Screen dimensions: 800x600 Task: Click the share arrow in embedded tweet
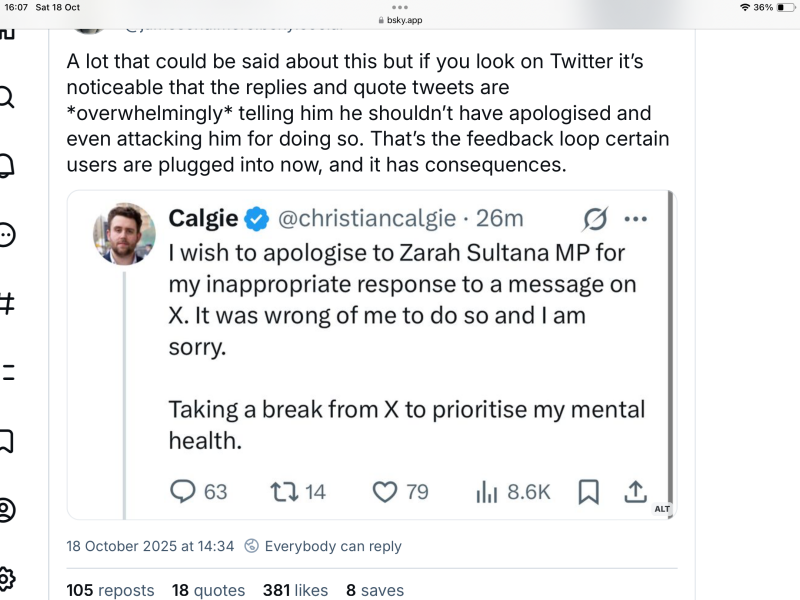coord(635,491)
